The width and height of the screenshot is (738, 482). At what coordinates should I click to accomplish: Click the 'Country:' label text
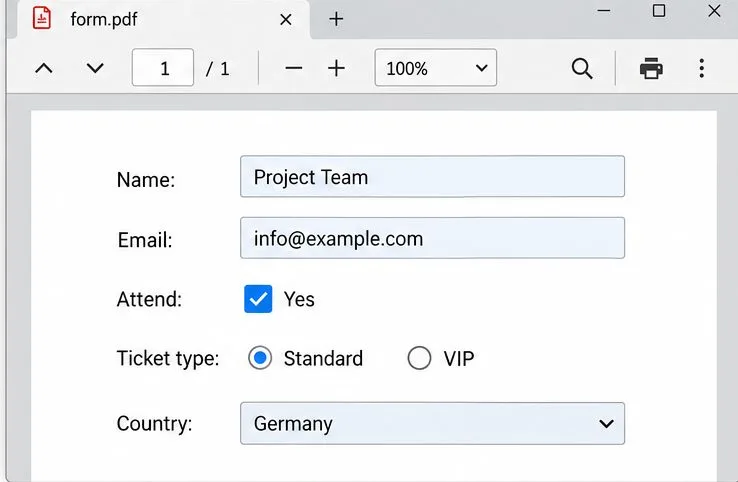click(x=154, y=424)
